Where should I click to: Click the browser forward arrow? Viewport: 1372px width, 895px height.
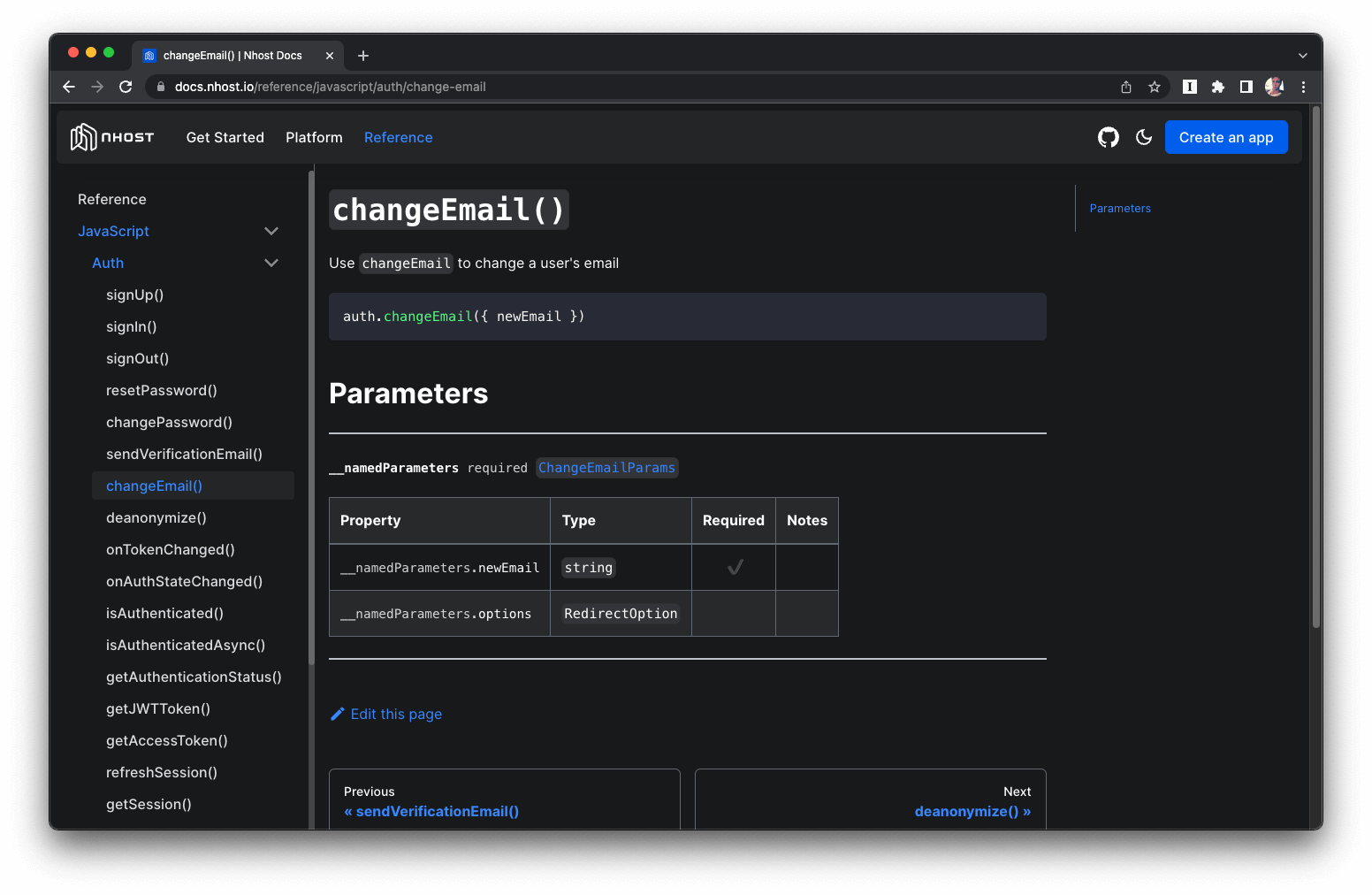(x=97, y=87)
